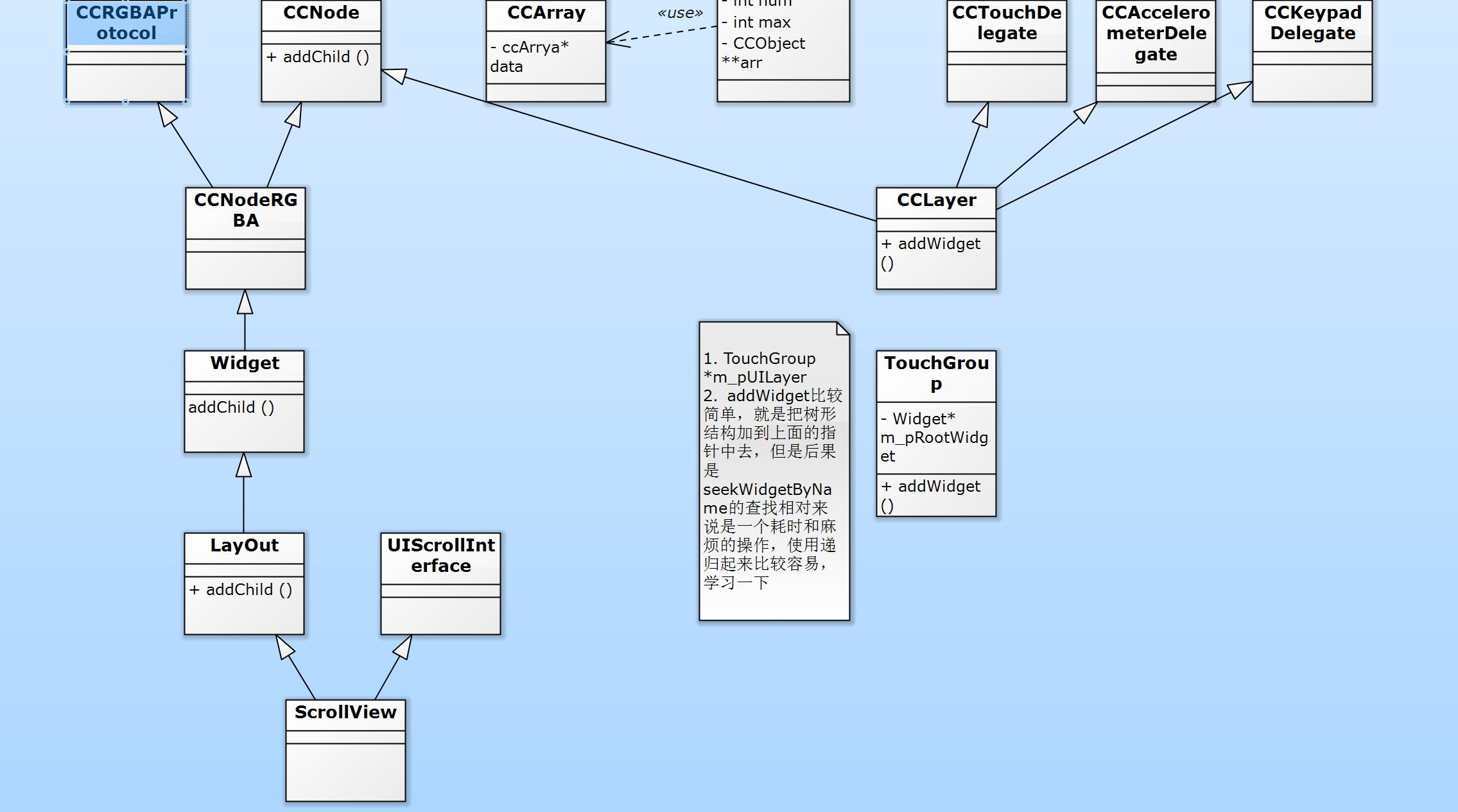This screenshot has width=1458, height=812.
Task: Click '+ addWidget ()' method in TouchGroup
Action: tap(931, 496)
